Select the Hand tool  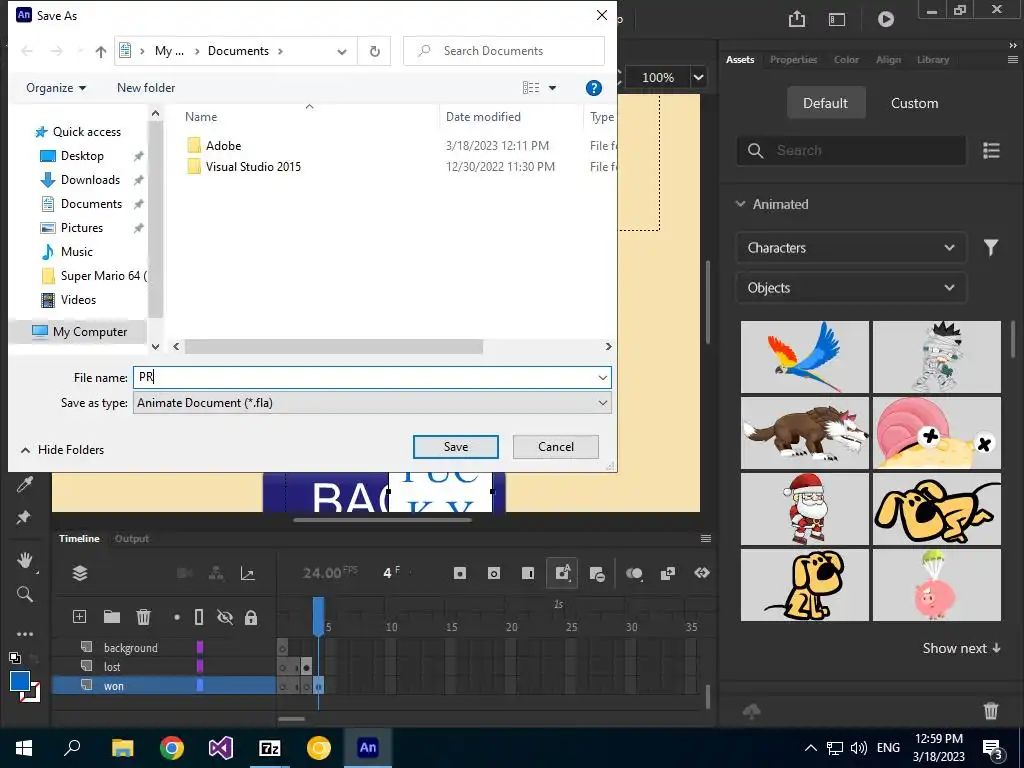(x=25, y=560)
